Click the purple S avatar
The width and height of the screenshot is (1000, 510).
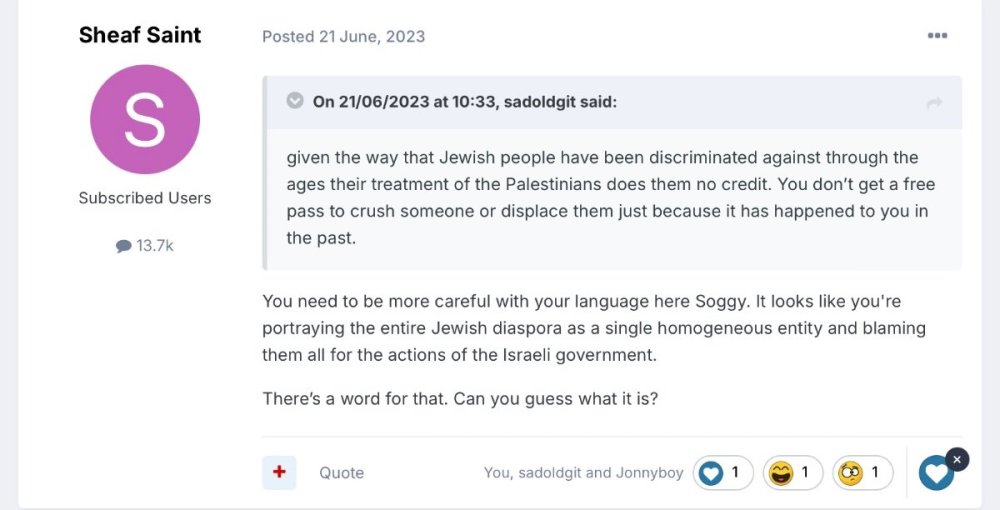145,120
